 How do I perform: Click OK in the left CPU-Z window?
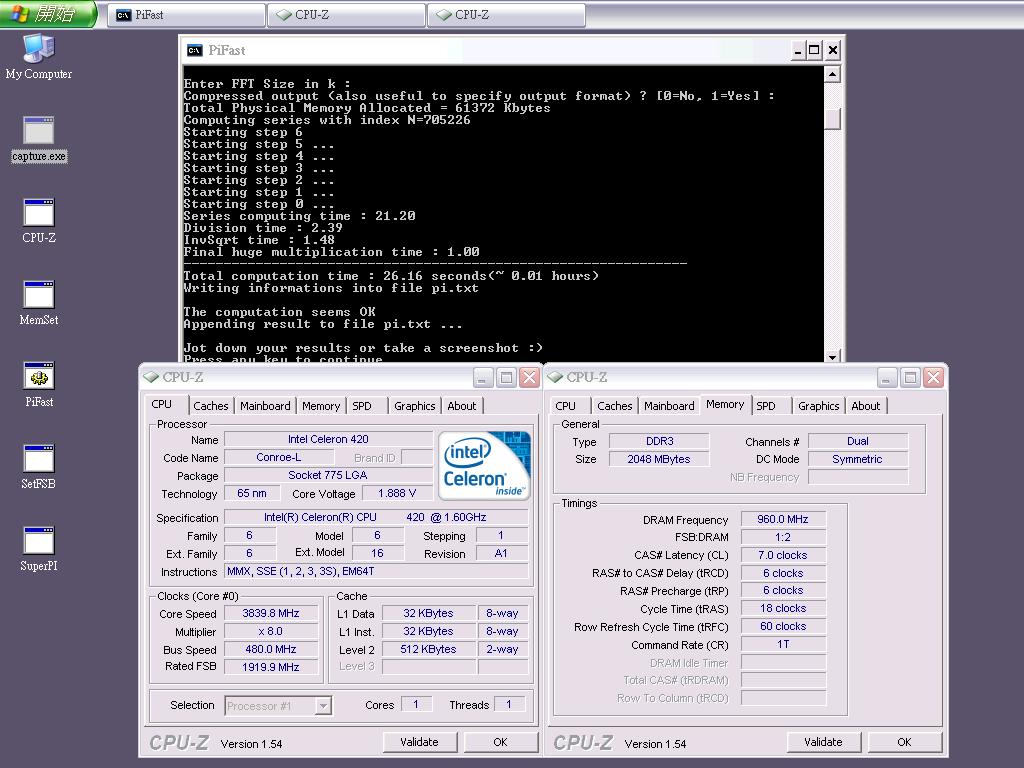tap(500, 742)
